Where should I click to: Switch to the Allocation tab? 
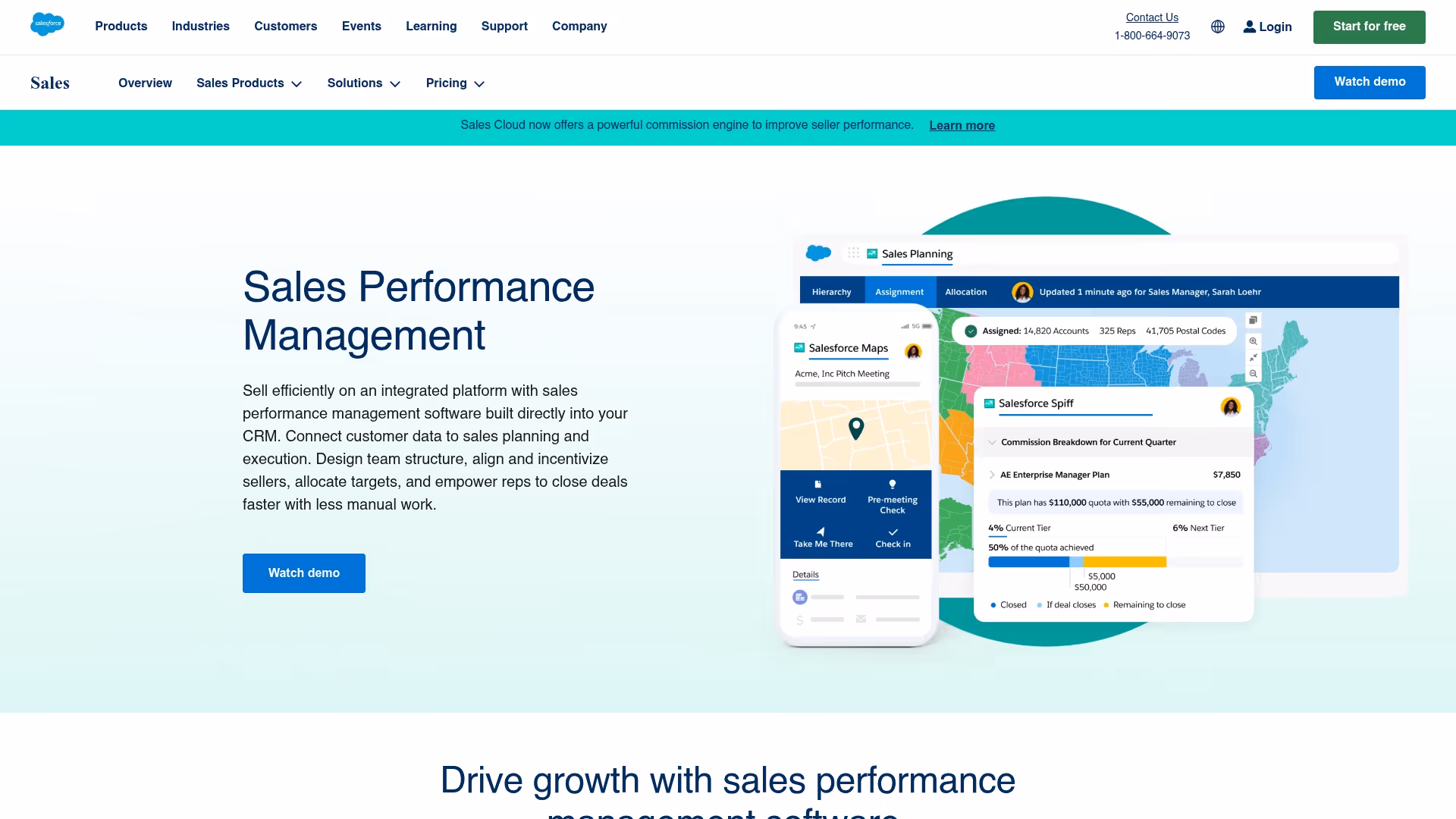(966, 291)
